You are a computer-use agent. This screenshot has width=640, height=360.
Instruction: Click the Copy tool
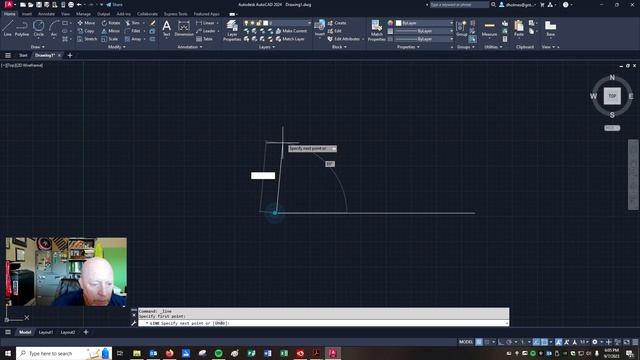[86, 31]
